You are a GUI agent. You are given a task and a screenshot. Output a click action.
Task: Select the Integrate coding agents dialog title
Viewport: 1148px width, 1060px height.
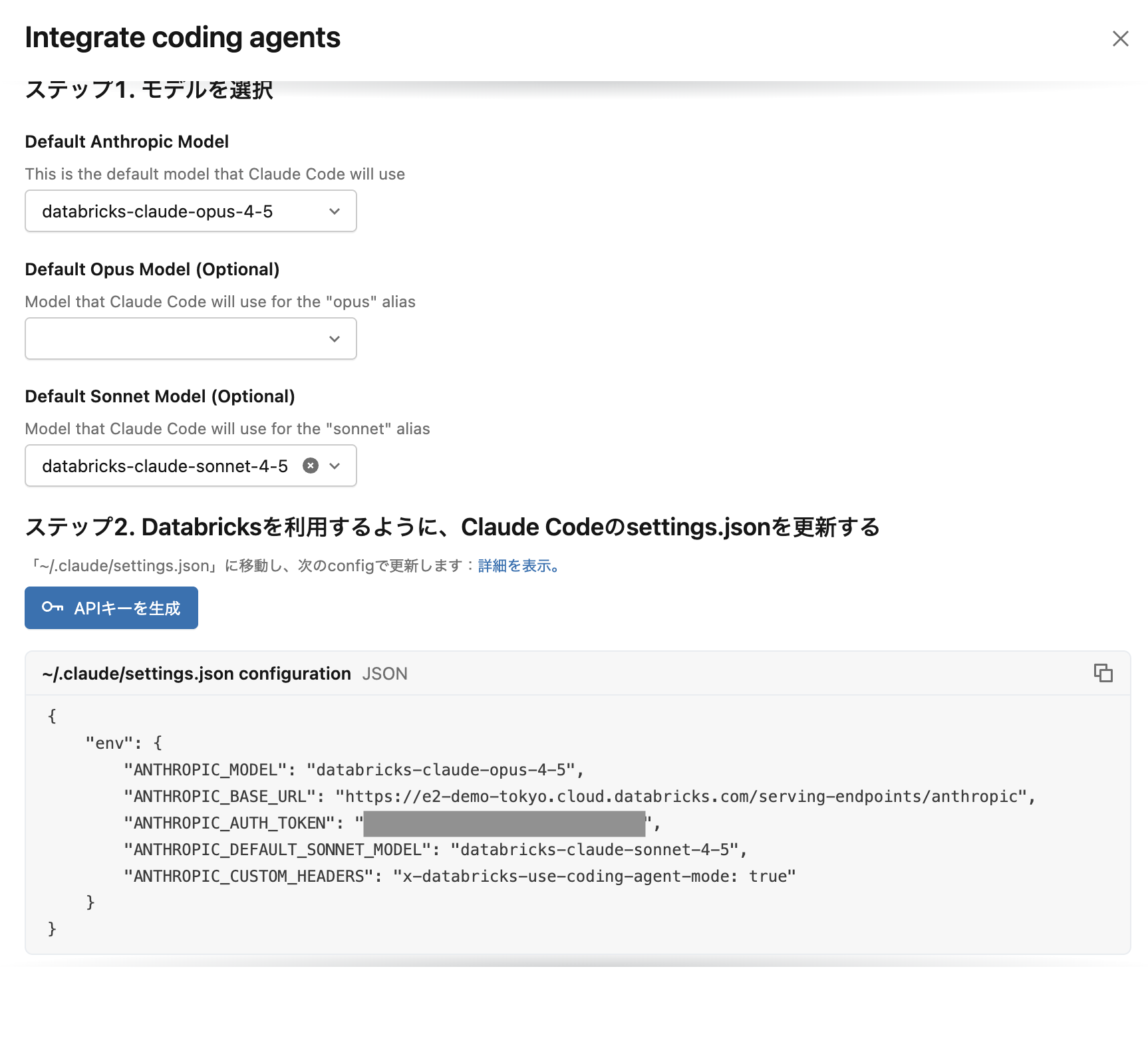coord(182,37)
